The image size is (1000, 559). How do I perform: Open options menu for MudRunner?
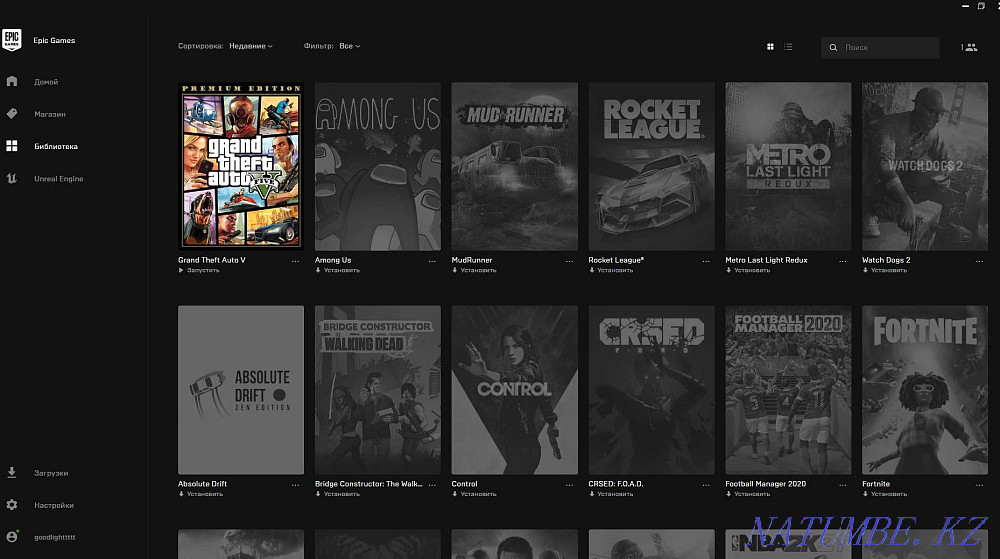pos(569,261)
